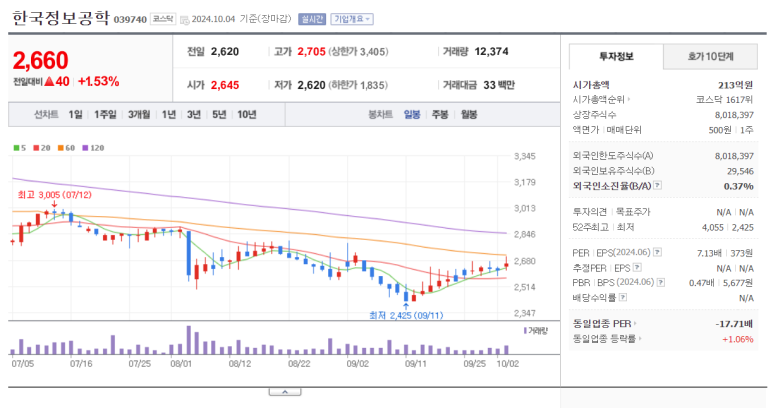The image size is (773, 408).
Task: Click the 외국인소진율 value 0.37%
Action: pos(738,186)
